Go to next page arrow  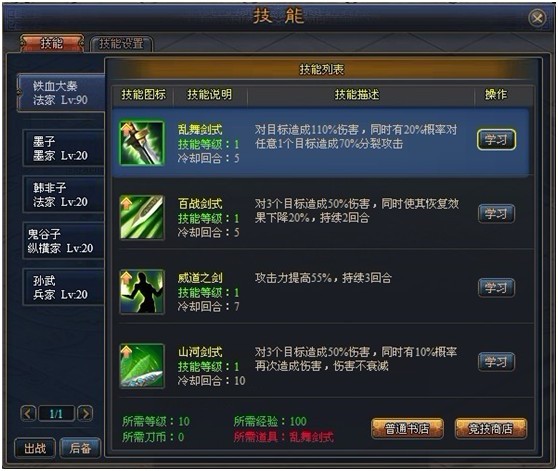[x=85, y=414]
